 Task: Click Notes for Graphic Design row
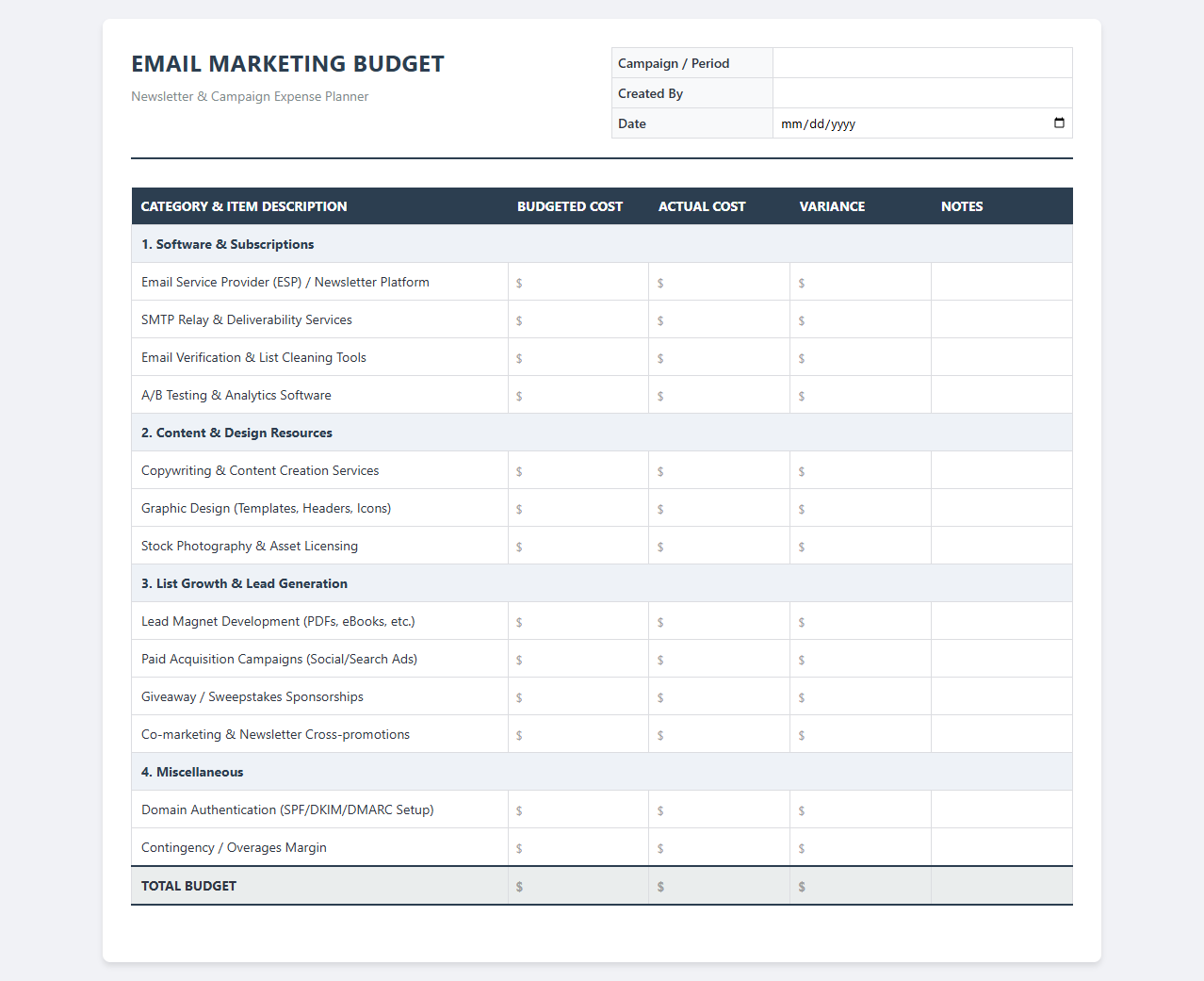tap(1002, 508)
